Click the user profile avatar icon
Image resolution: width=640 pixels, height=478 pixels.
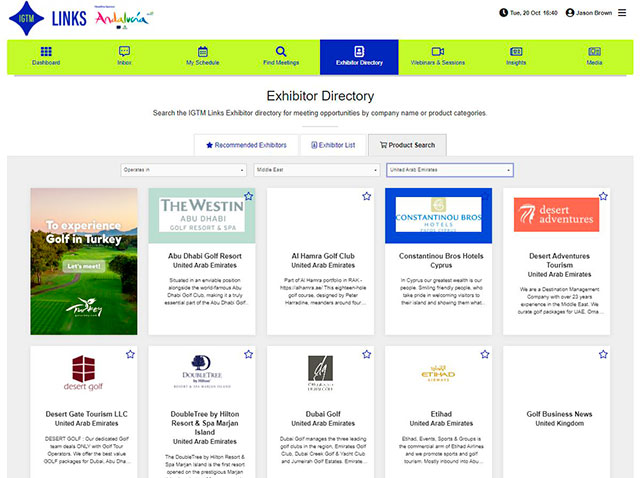pos(570,13)
